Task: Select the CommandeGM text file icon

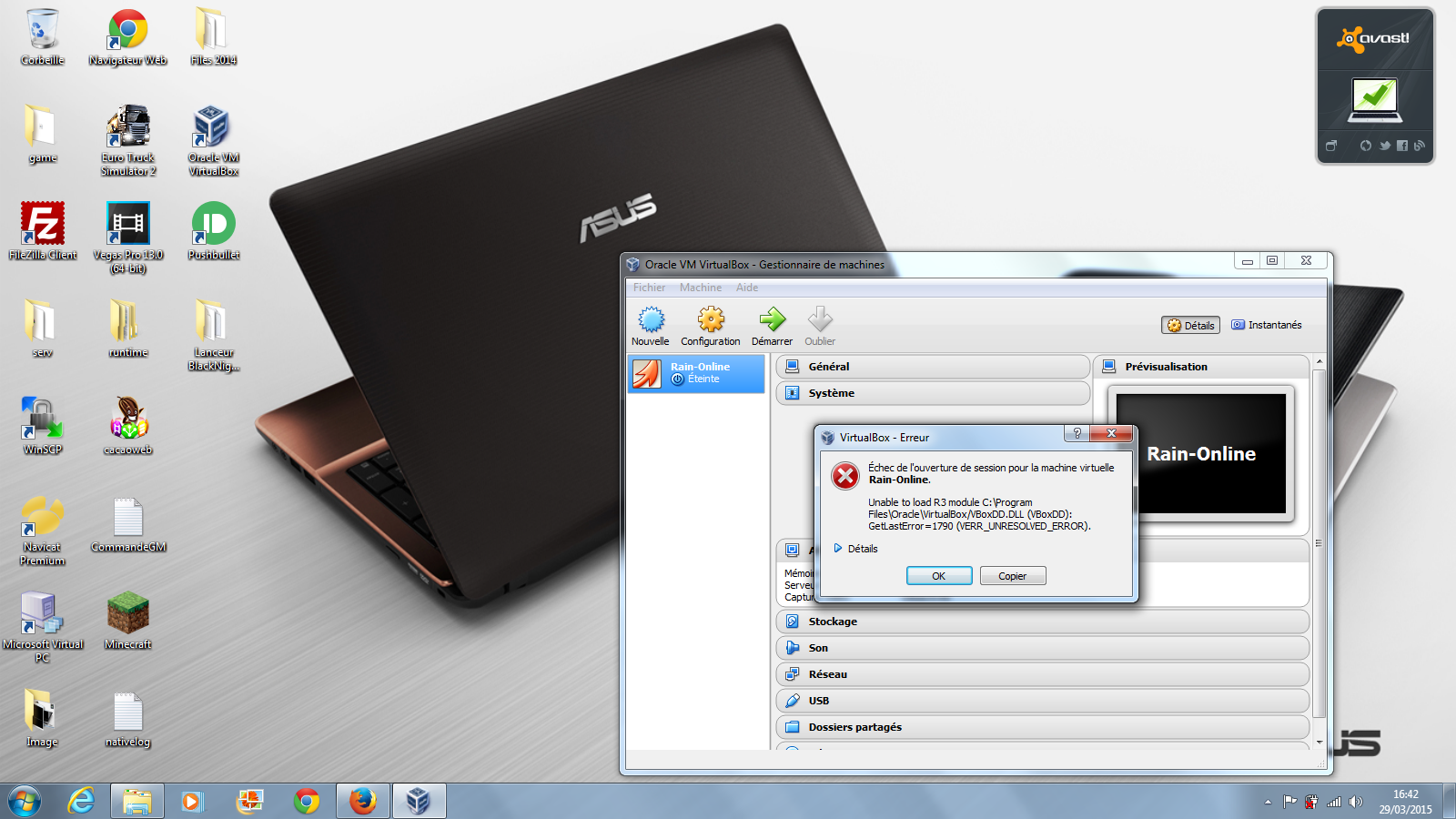Action: click(128, 524)
